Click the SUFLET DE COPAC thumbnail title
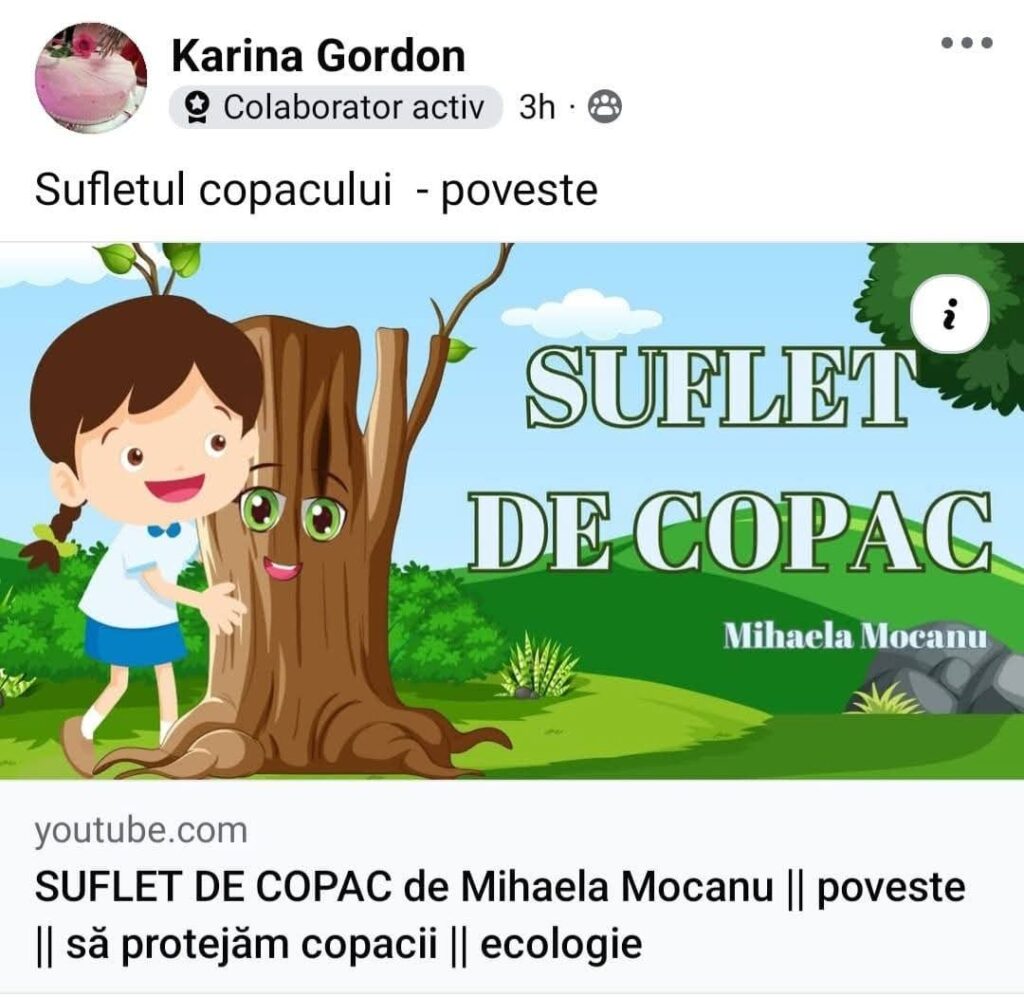The image size is (1024, 997). pos(727,462)
